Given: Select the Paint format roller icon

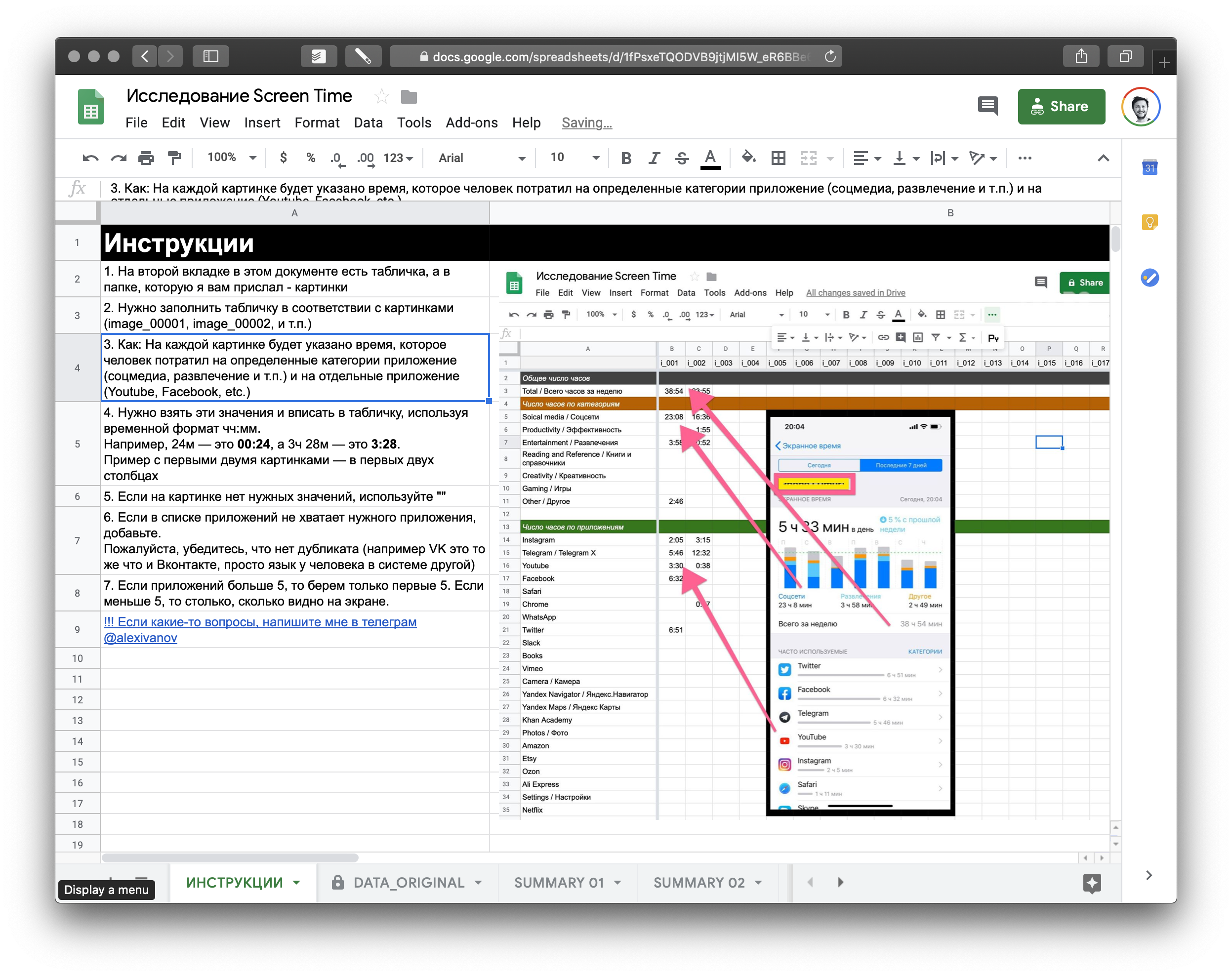Looking at the screenshot, I should [174, 158].
